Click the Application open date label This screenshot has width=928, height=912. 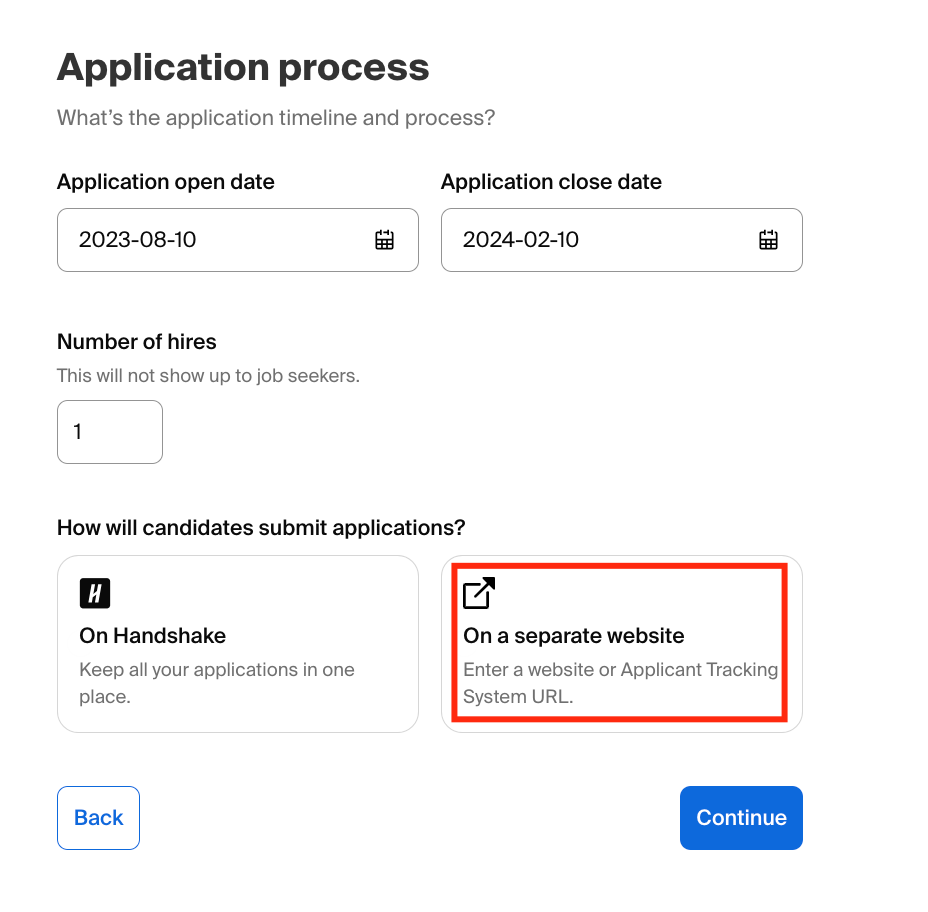coord(166,182)
